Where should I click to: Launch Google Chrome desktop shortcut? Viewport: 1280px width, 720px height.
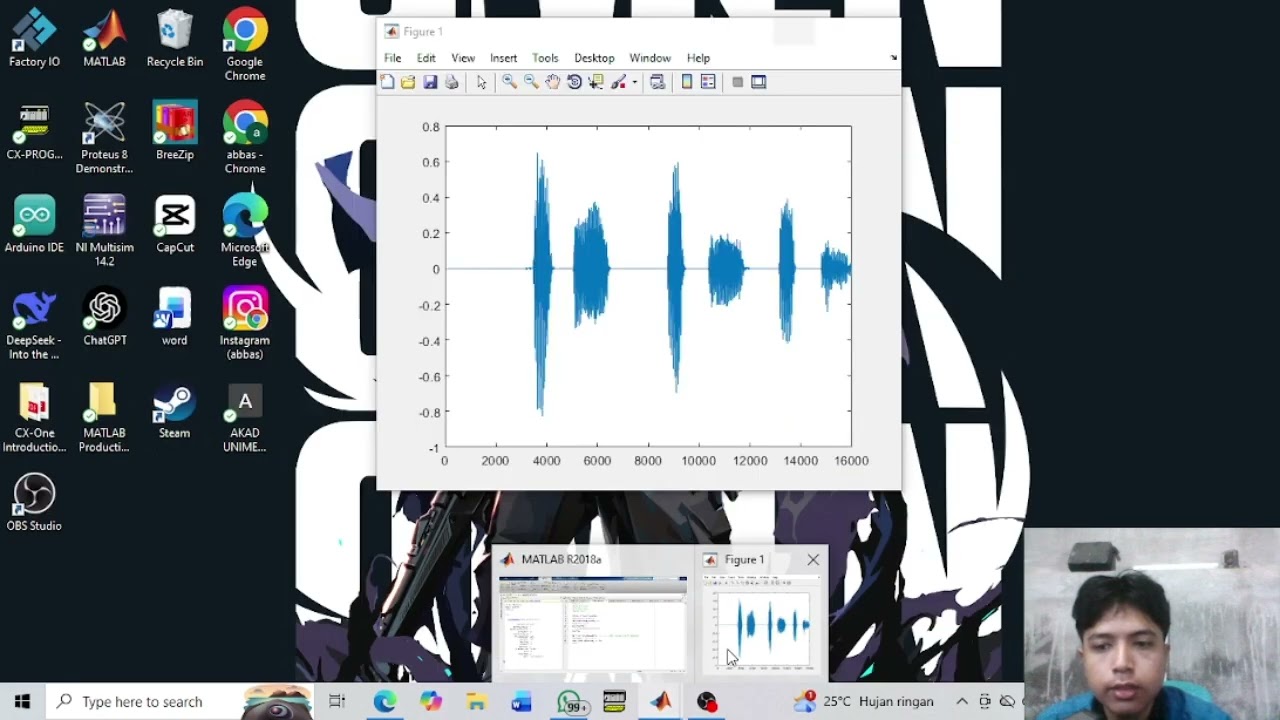click(x=245, y=45)
